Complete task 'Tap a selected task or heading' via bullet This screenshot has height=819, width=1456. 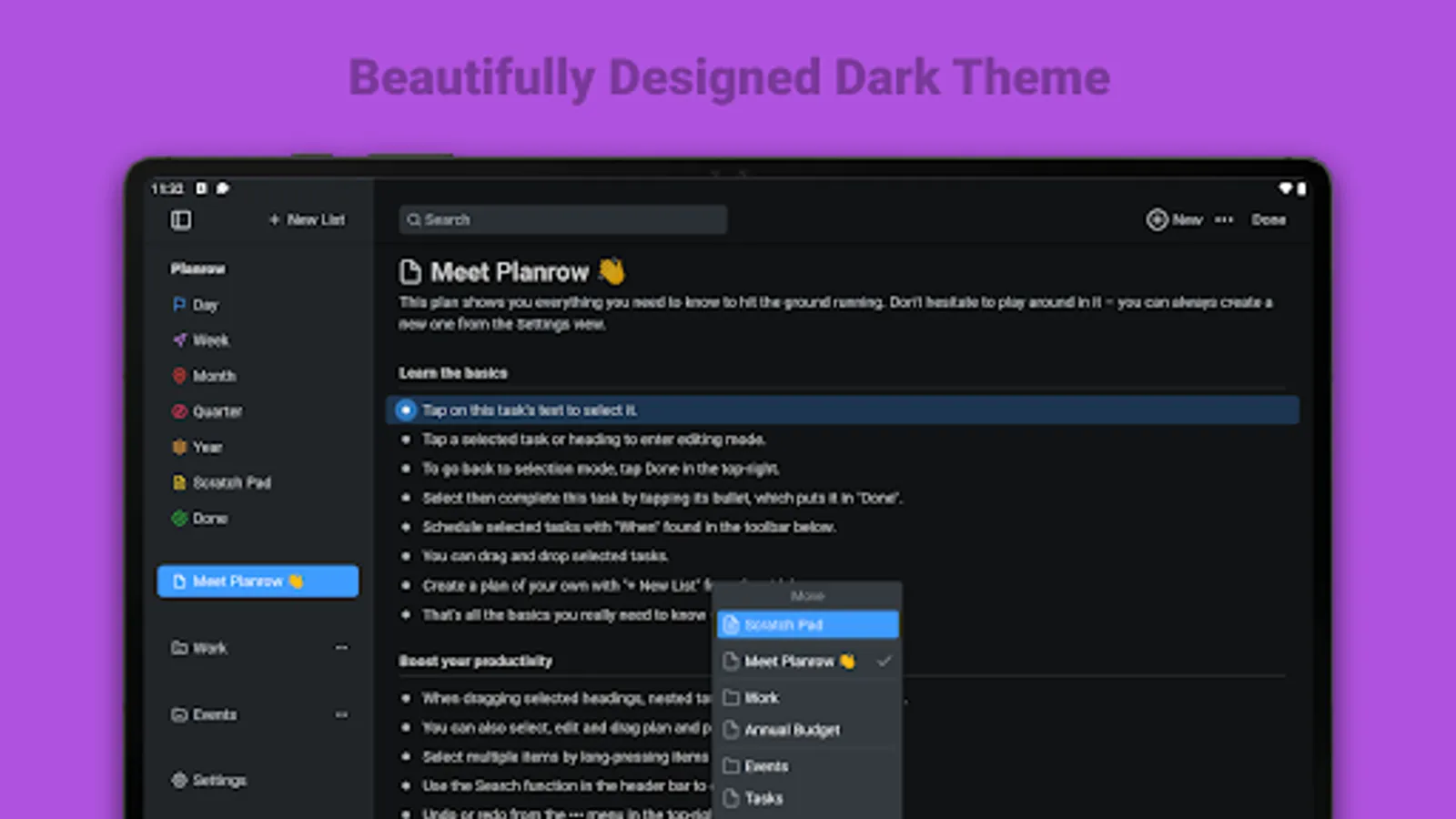406,440
